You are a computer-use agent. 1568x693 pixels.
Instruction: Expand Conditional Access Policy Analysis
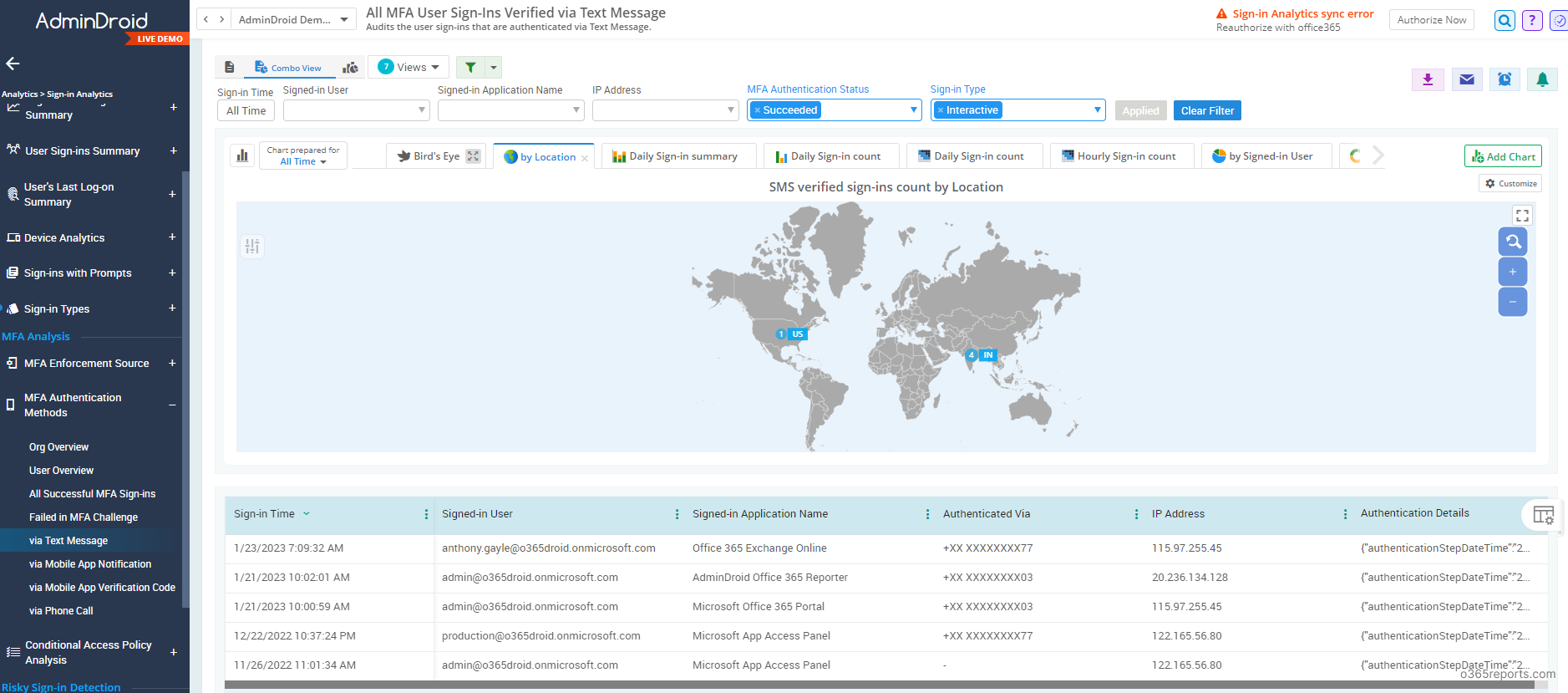[x=173, y=652]
